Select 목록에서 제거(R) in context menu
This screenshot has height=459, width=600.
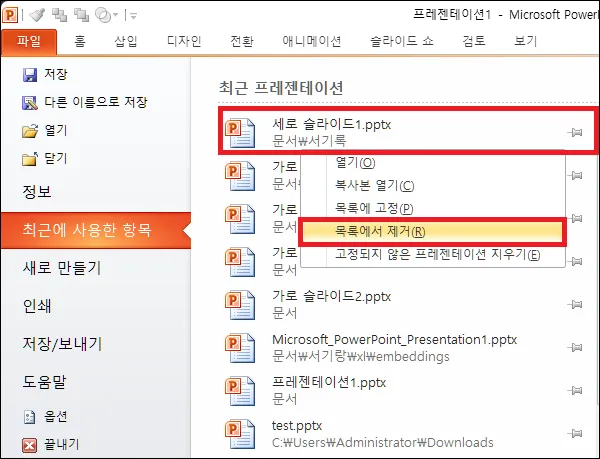tap(432, 232)
